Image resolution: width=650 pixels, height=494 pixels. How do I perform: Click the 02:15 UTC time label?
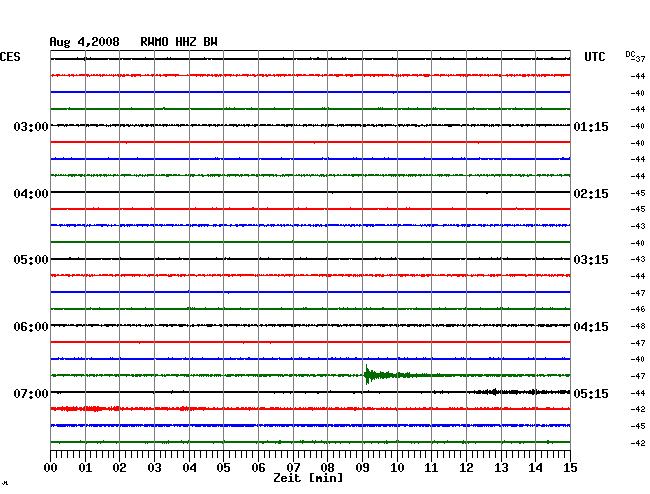pyautogui.click(x=591, y=194)
